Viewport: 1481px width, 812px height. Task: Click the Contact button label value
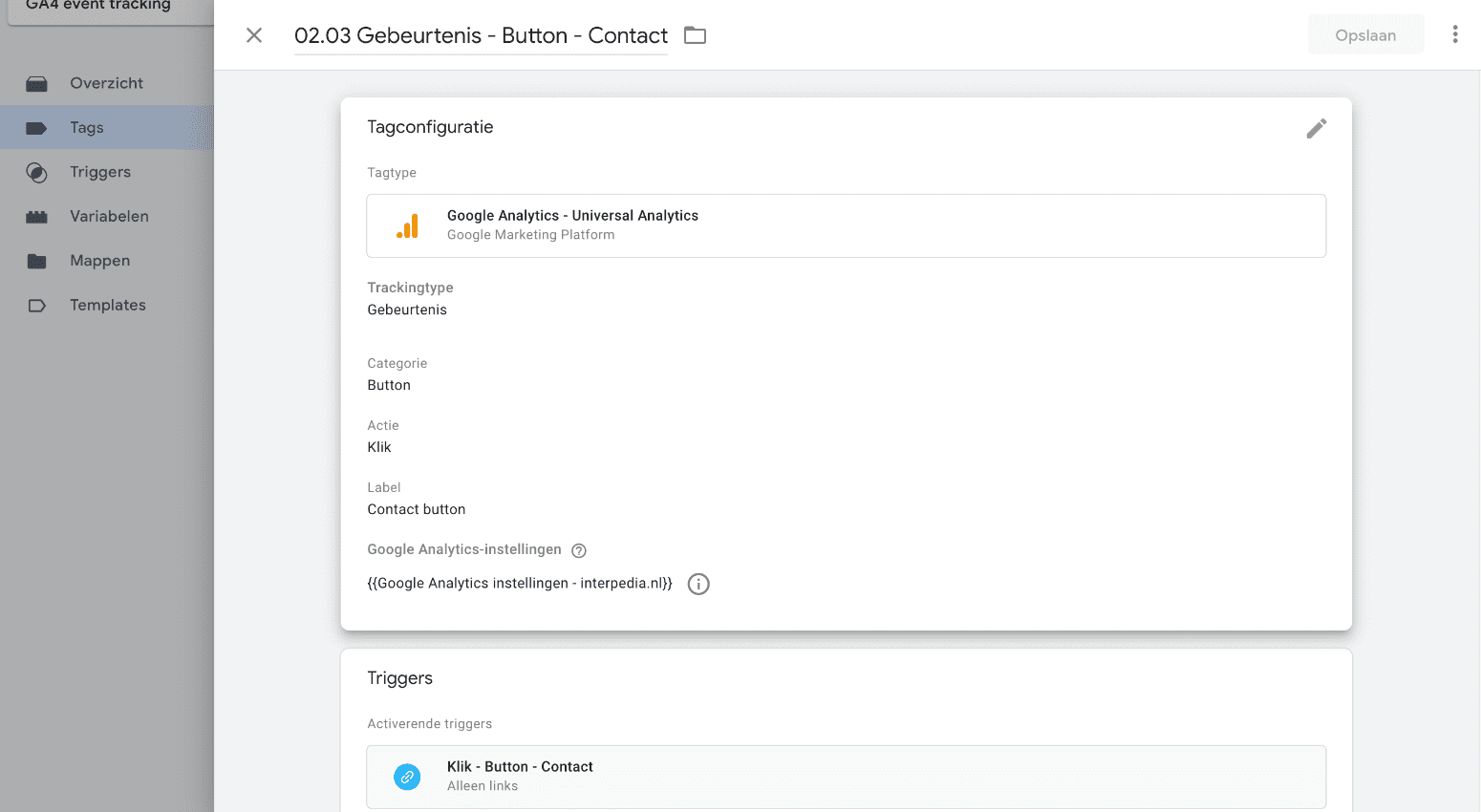tap(417, 509)
